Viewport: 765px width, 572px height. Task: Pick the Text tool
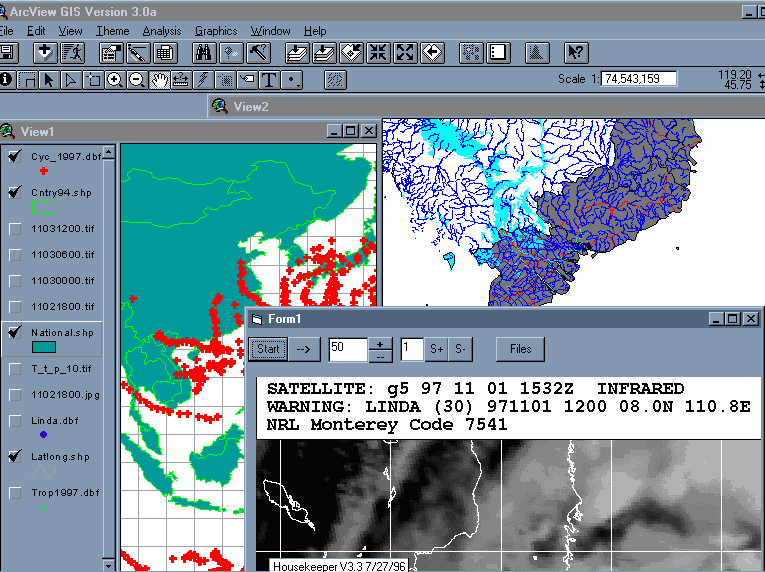[x=270, y=79]
